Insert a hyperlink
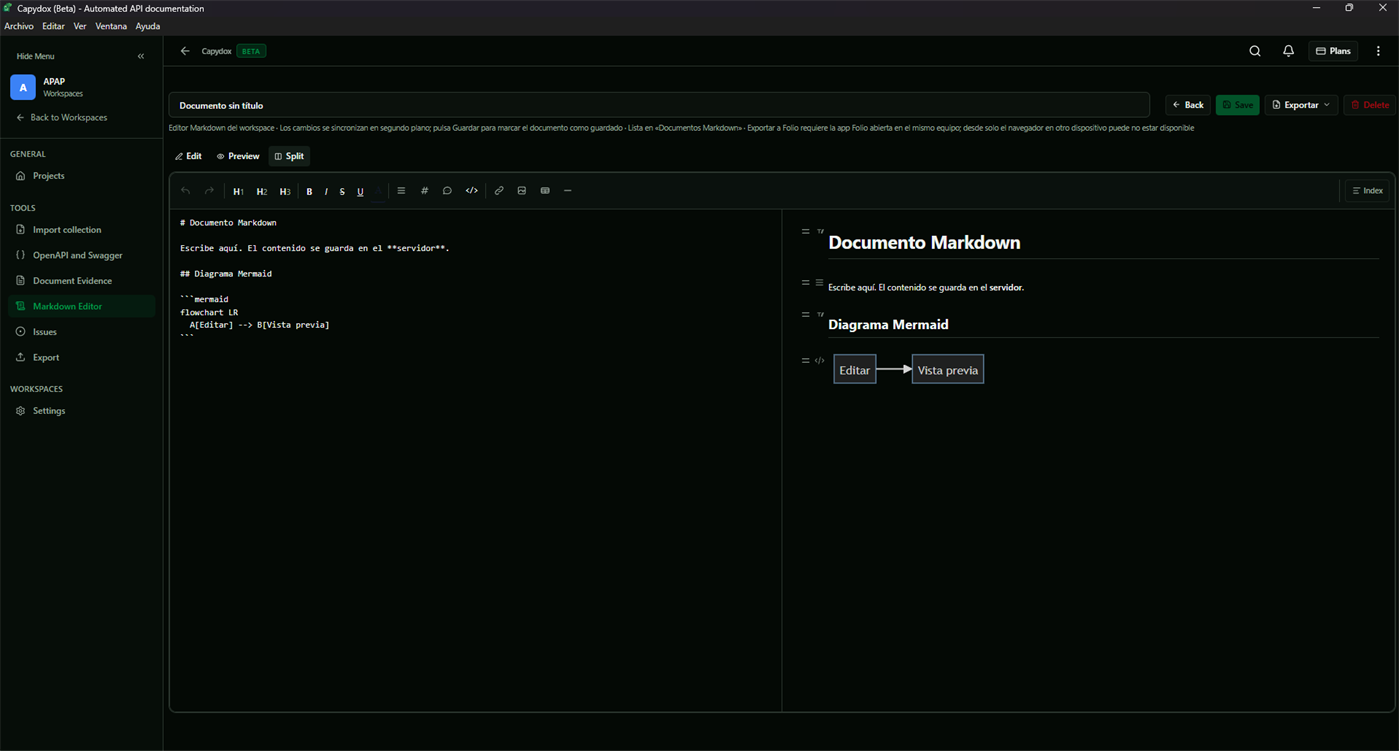The height and width of the screenshot is (751, 1399). click(x=499, y=191)
